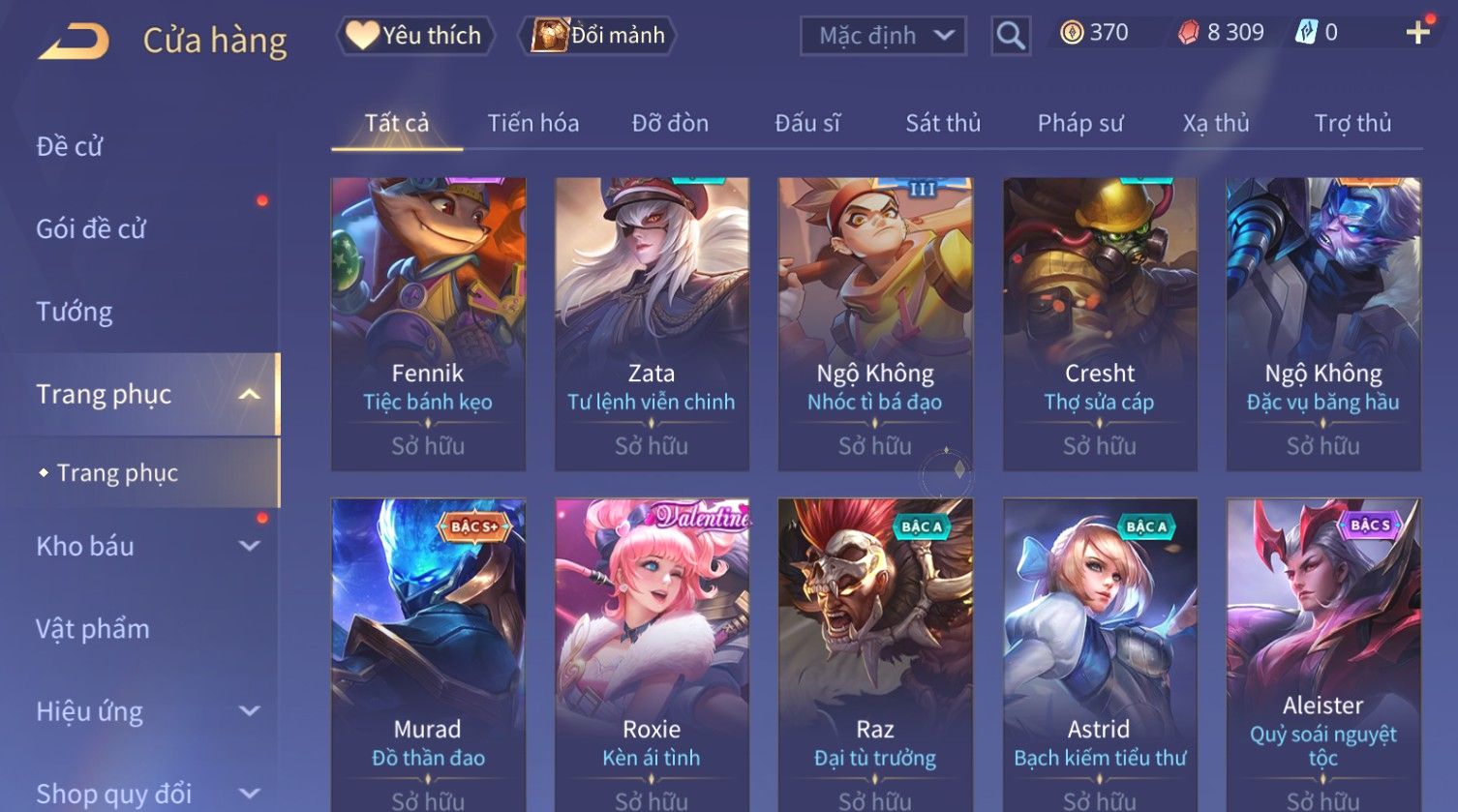Viewport: 1458px width, 812px height.
Task: Switch to the Pháp sư tab
Action: click(x=1080, y=123)
